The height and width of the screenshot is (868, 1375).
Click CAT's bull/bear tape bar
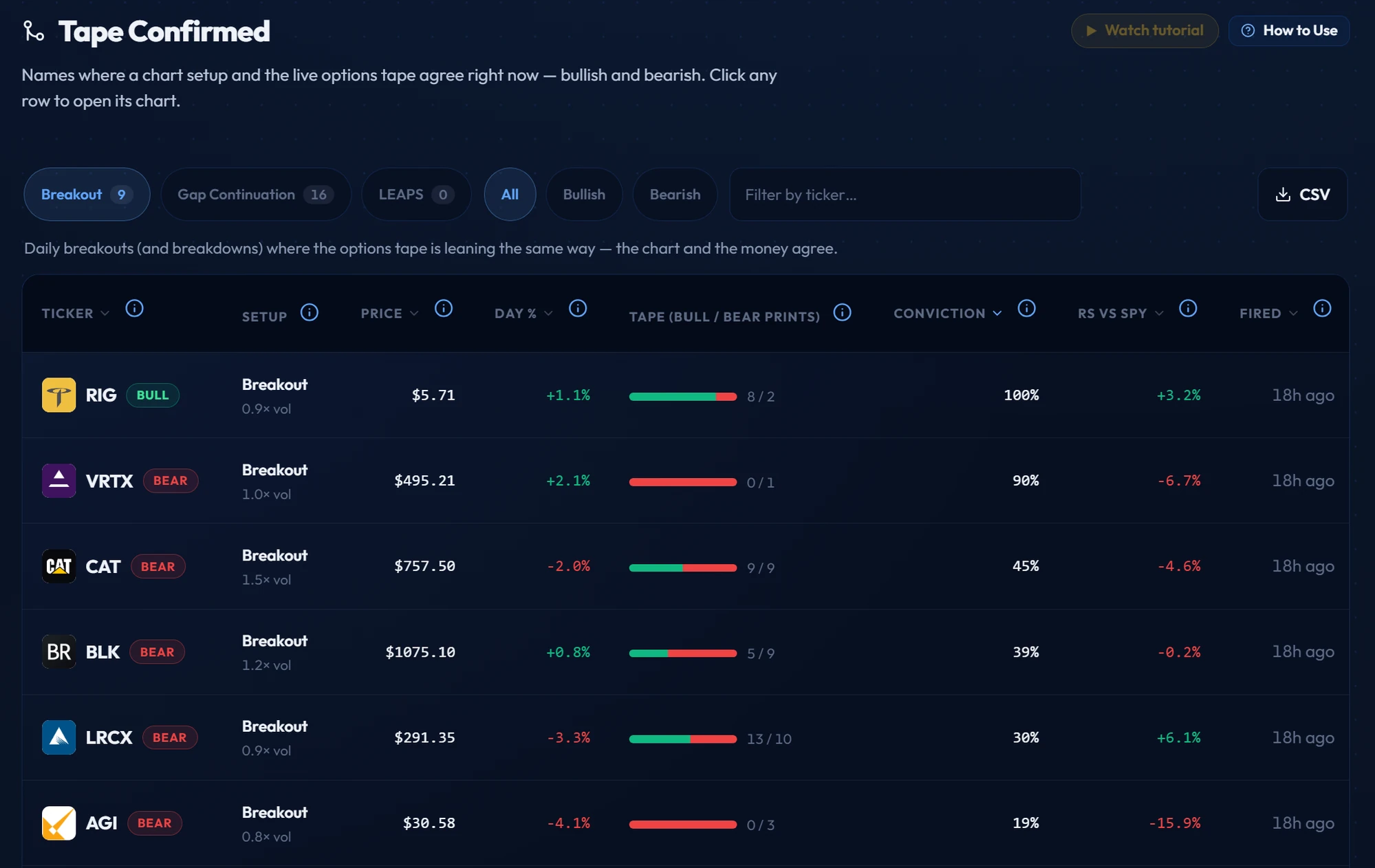click(x=682, y=568)
